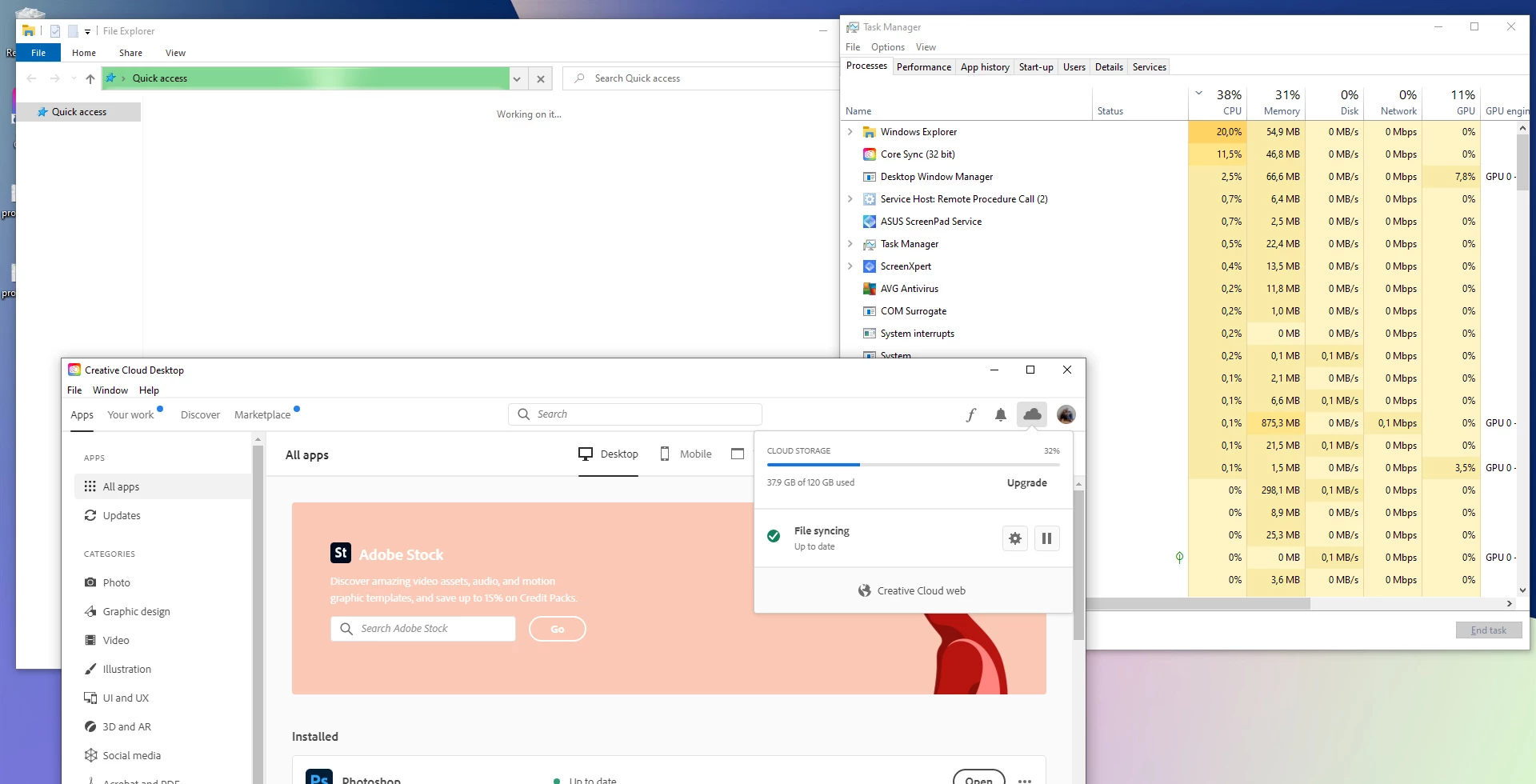Viewport: 1536px width, 784px height.
Task: Cancel loading in File Explorer address bar
Action: tap(541, 78)
